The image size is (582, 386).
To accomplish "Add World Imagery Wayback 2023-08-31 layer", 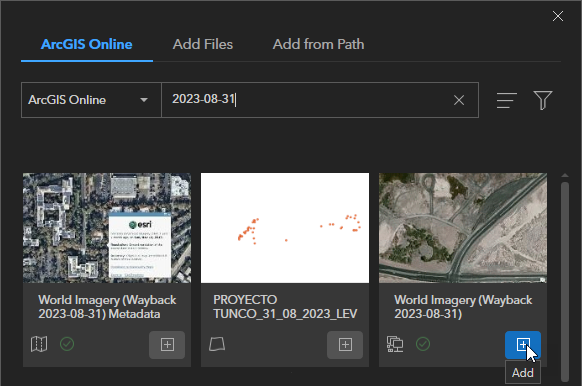I will click(x=523, y=345).
